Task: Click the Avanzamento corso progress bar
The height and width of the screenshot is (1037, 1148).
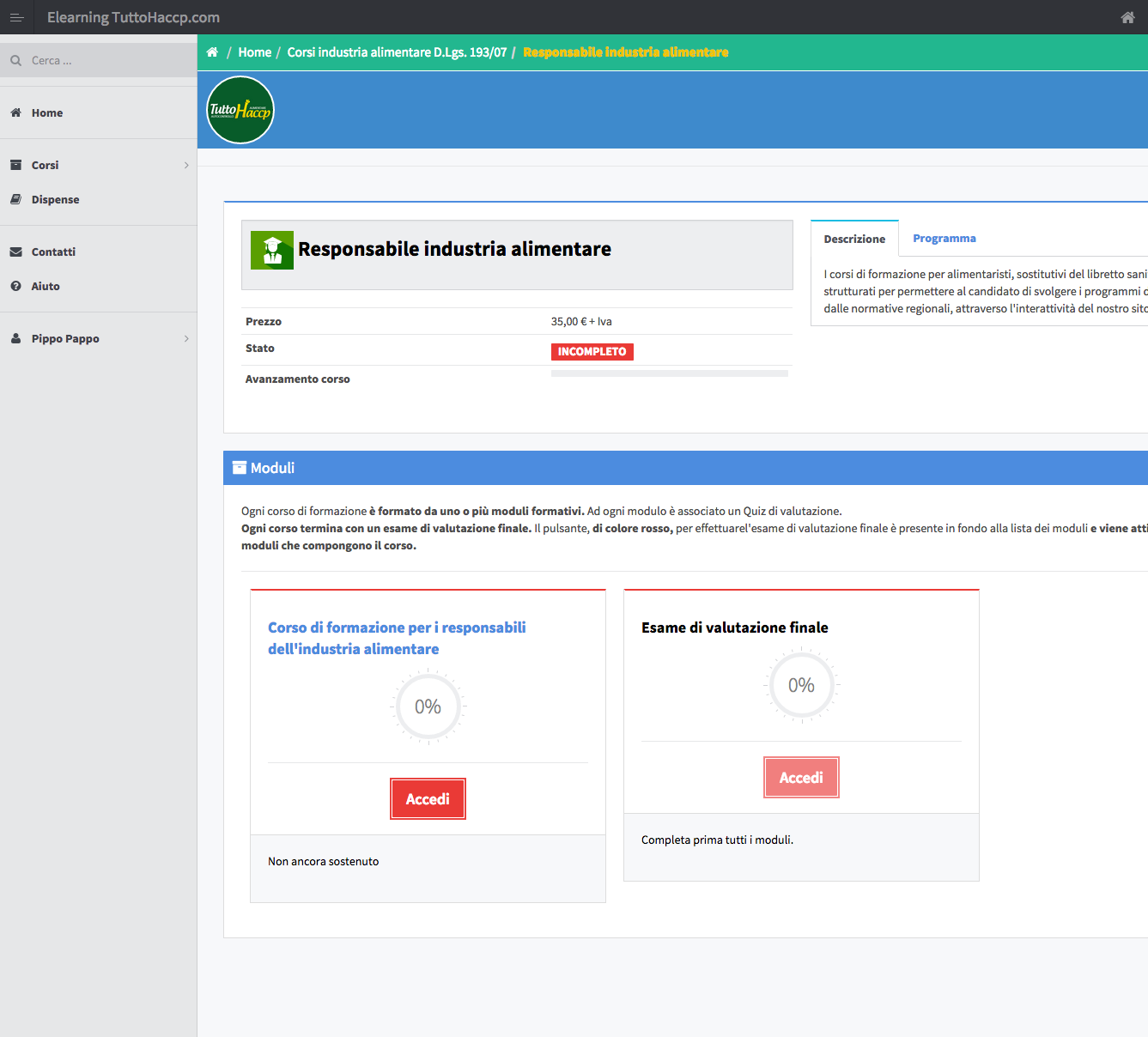Action: (669, 374)
